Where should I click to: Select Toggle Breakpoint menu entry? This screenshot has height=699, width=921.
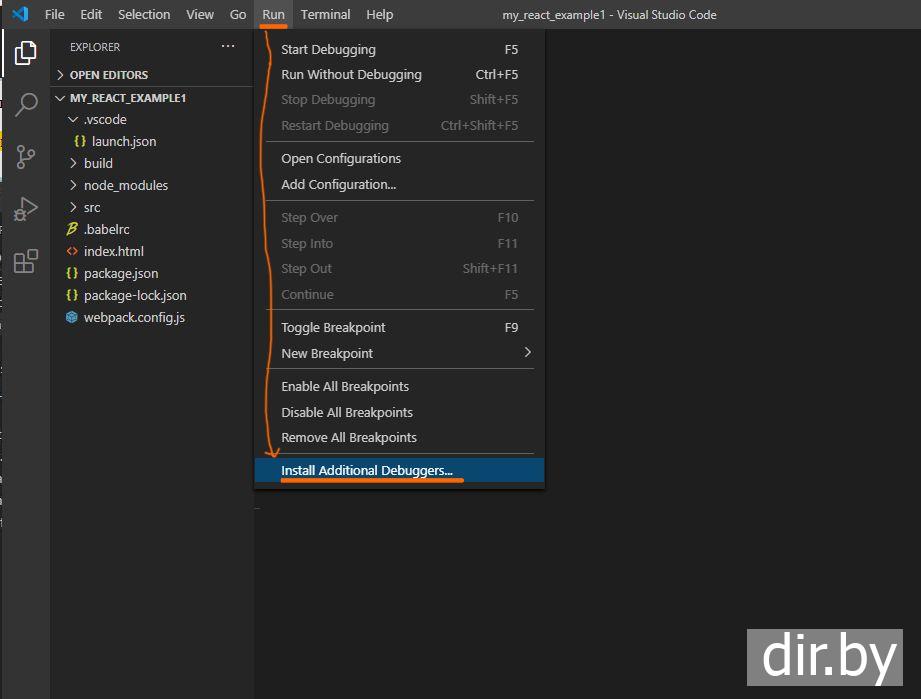click(333, 327)
